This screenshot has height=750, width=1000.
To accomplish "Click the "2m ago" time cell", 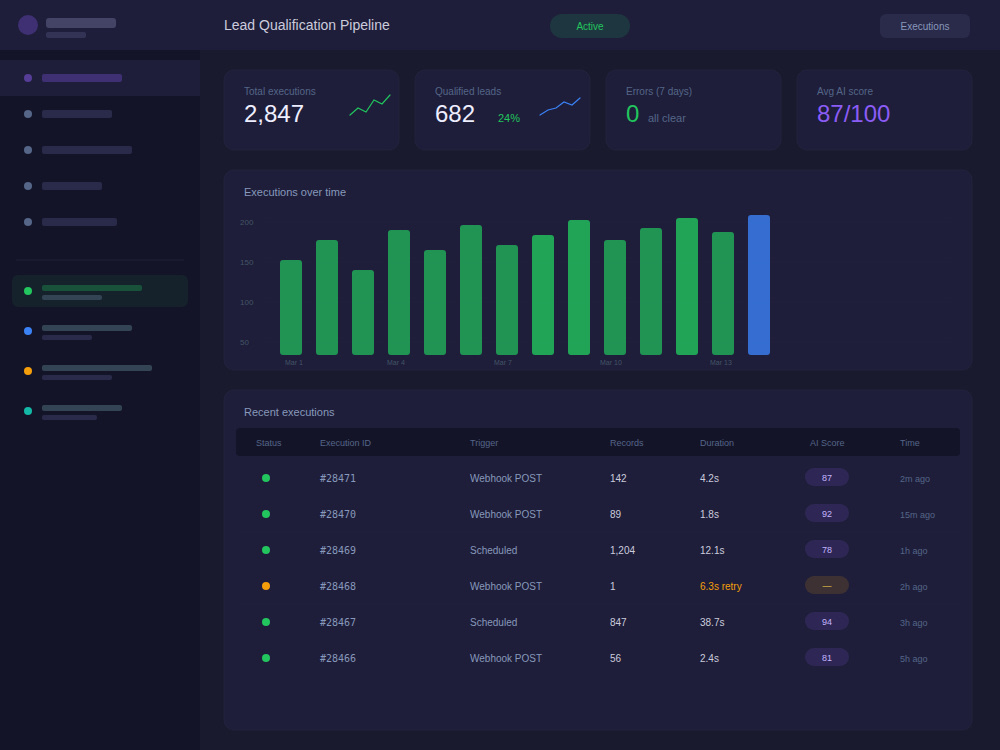I will click(915, 479).
